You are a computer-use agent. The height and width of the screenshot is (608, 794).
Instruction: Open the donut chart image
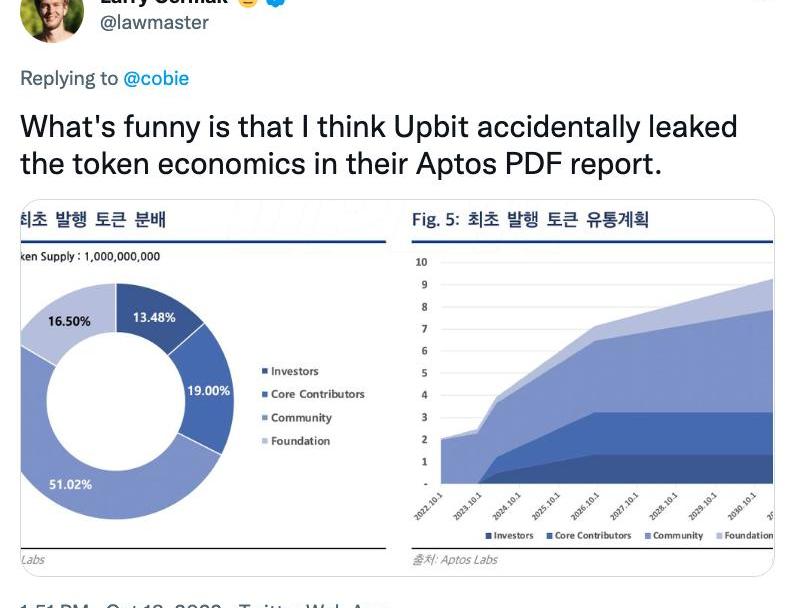tap(205, 388)
